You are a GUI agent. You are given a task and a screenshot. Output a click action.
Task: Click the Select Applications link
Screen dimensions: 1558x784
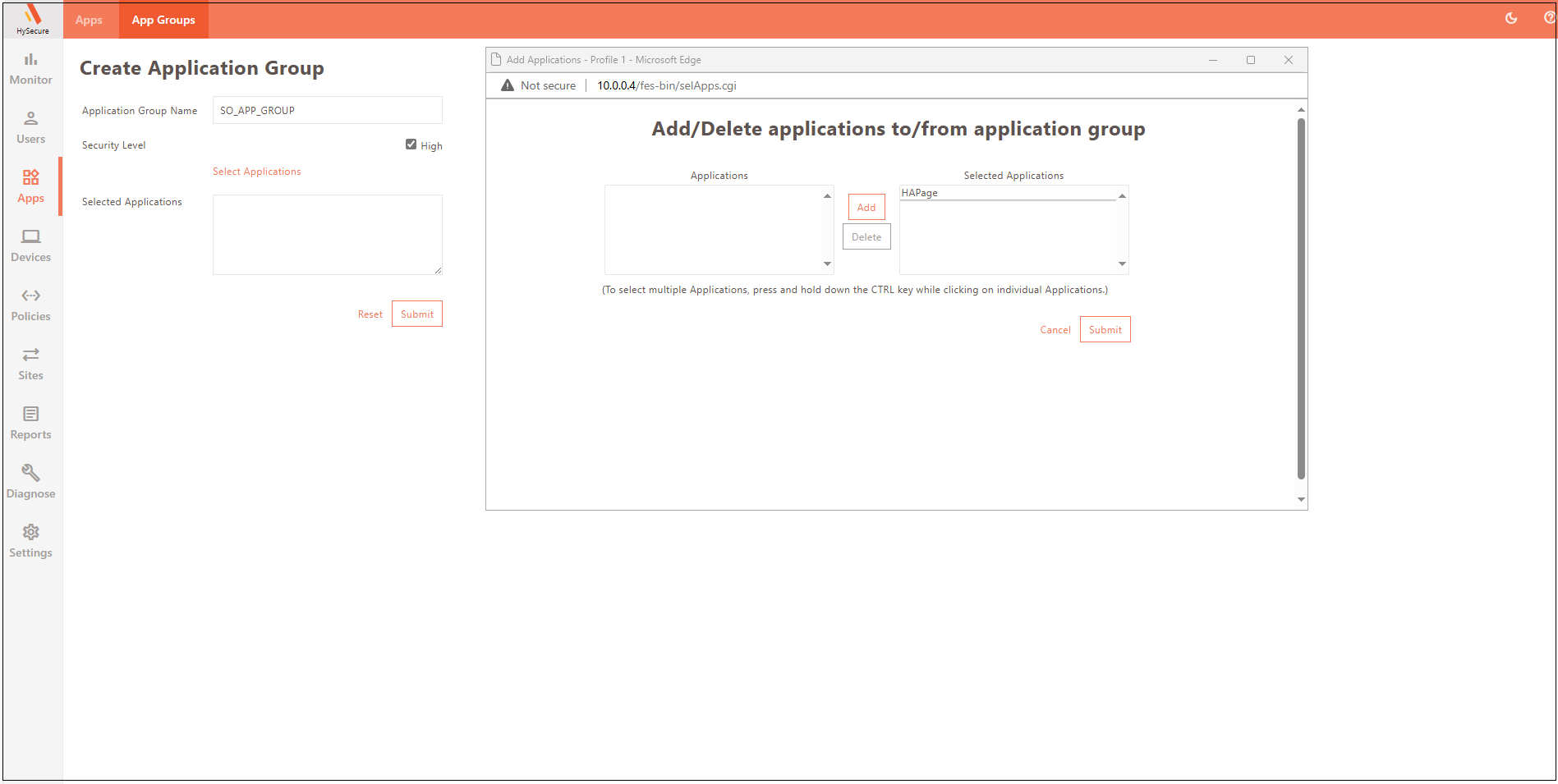point(256,172)
